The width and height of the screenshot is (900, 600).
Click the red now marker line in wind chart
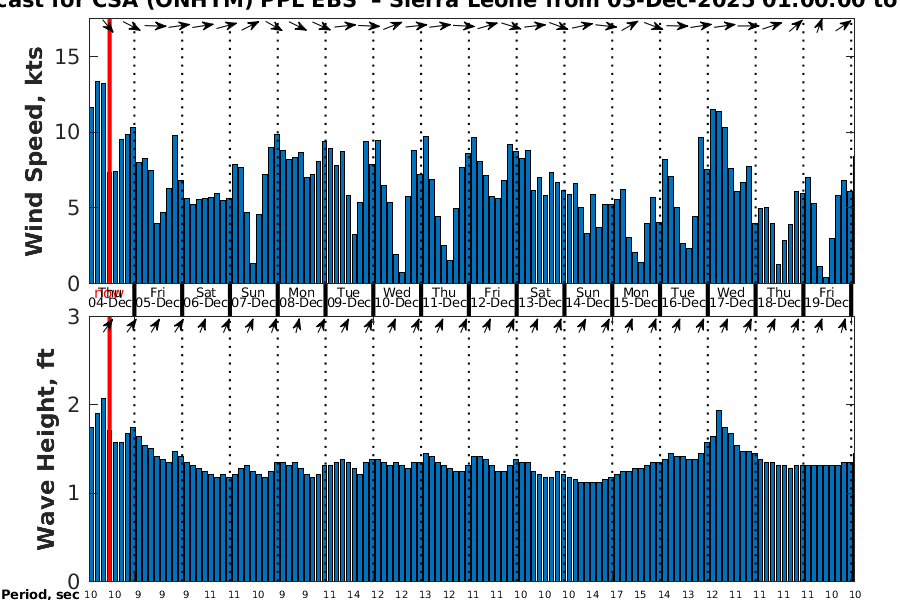click(x=109, y=150)
